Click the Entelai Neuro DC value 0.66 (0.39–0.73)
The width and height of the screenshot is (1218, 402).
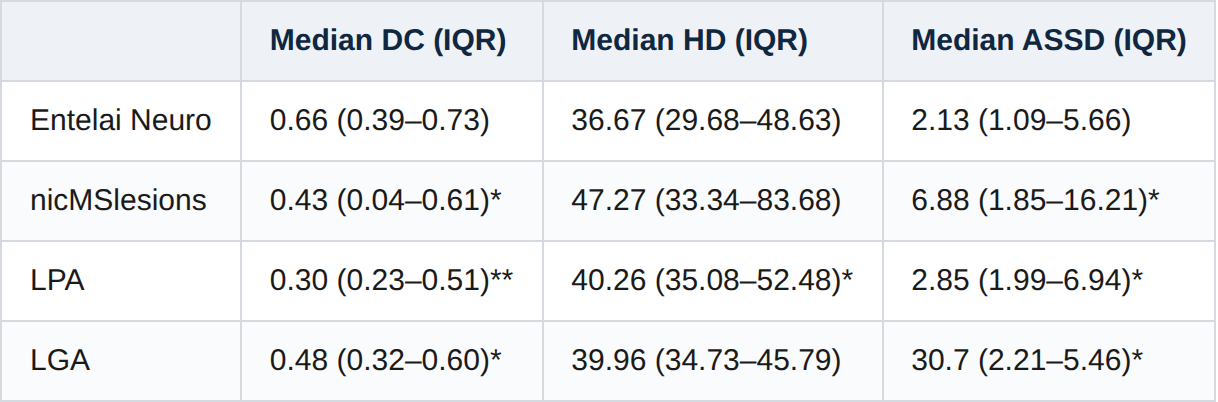click(x=379, y=121)
